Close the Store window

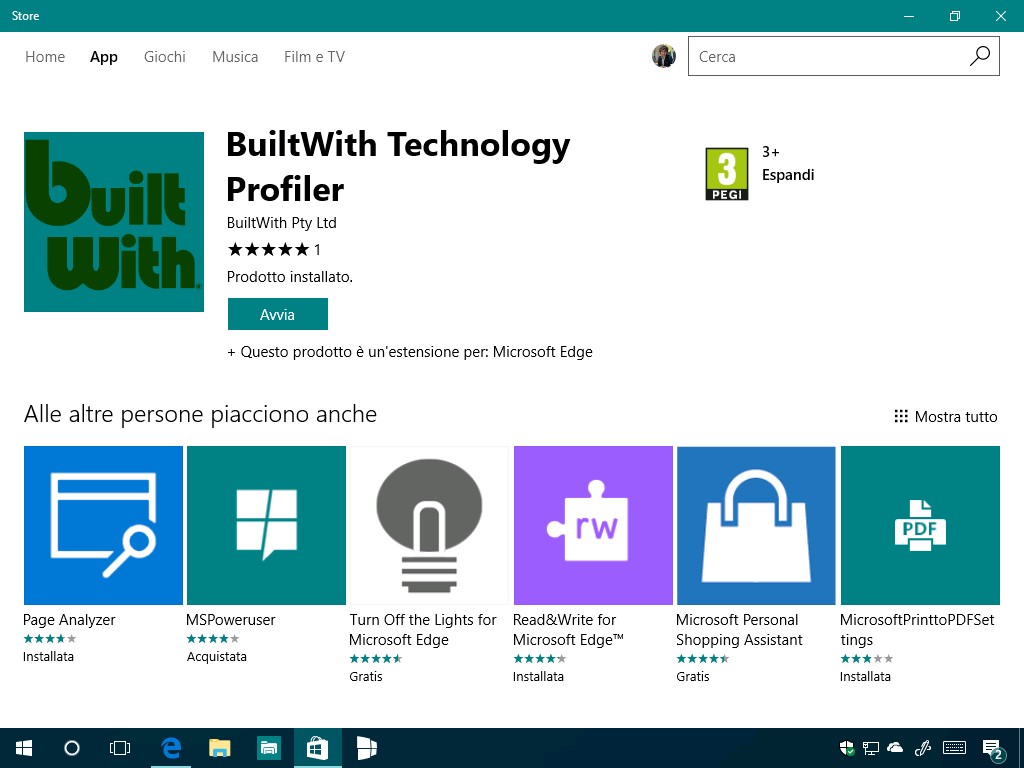(1000, 16)
